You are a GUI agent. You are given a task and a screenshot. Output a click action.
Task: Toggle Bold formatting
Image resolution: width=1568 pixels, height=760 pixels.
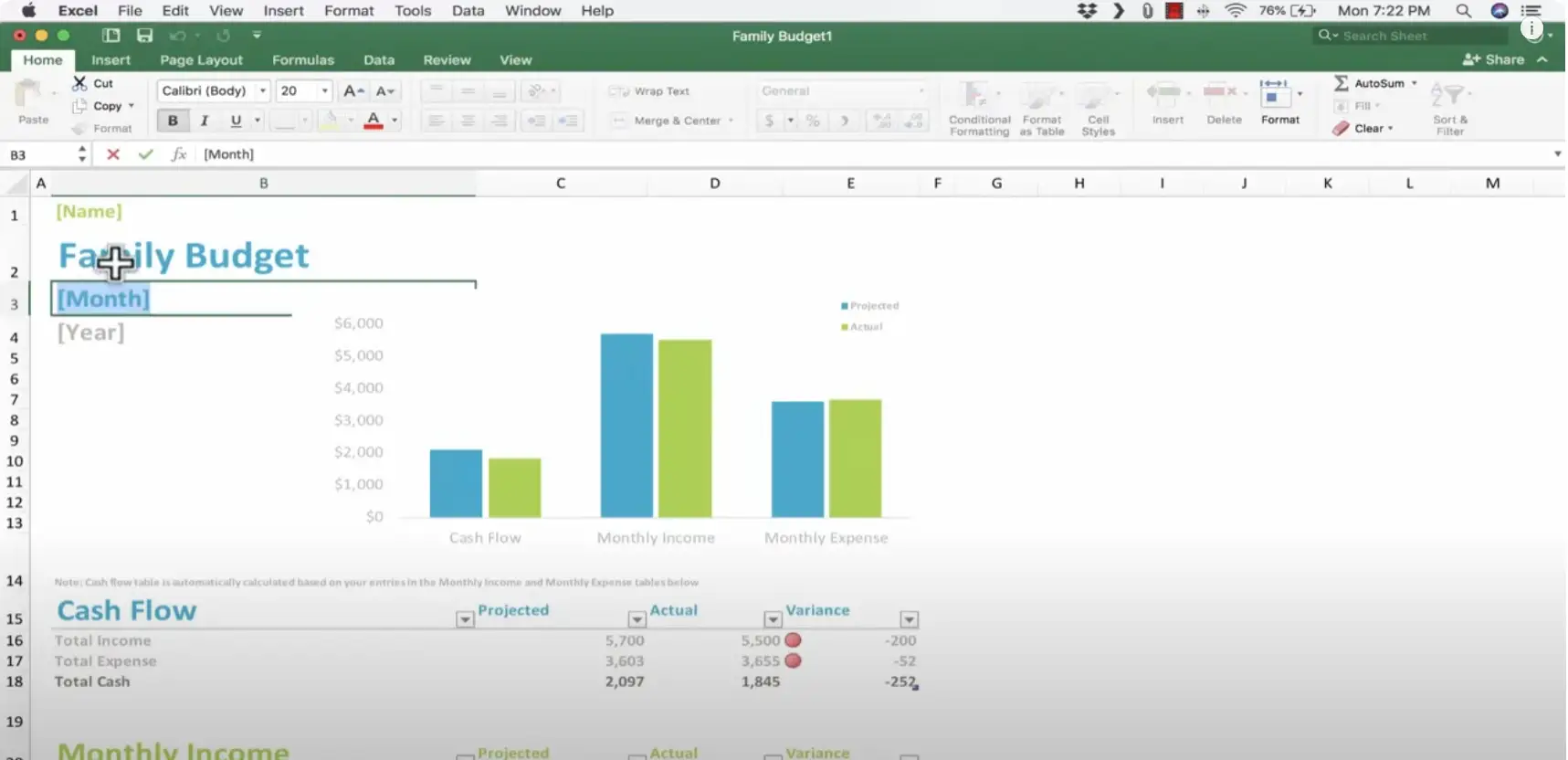(173, 121)
